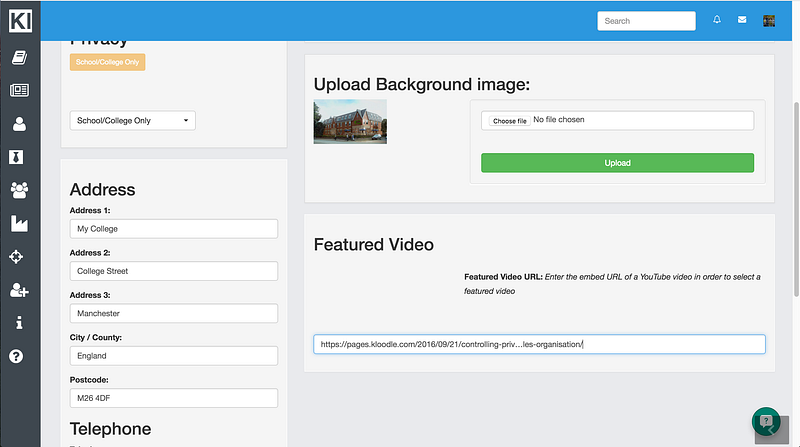Click the 'No file chosen' text
Screen dimensions: 800x447
pos(559,119)
